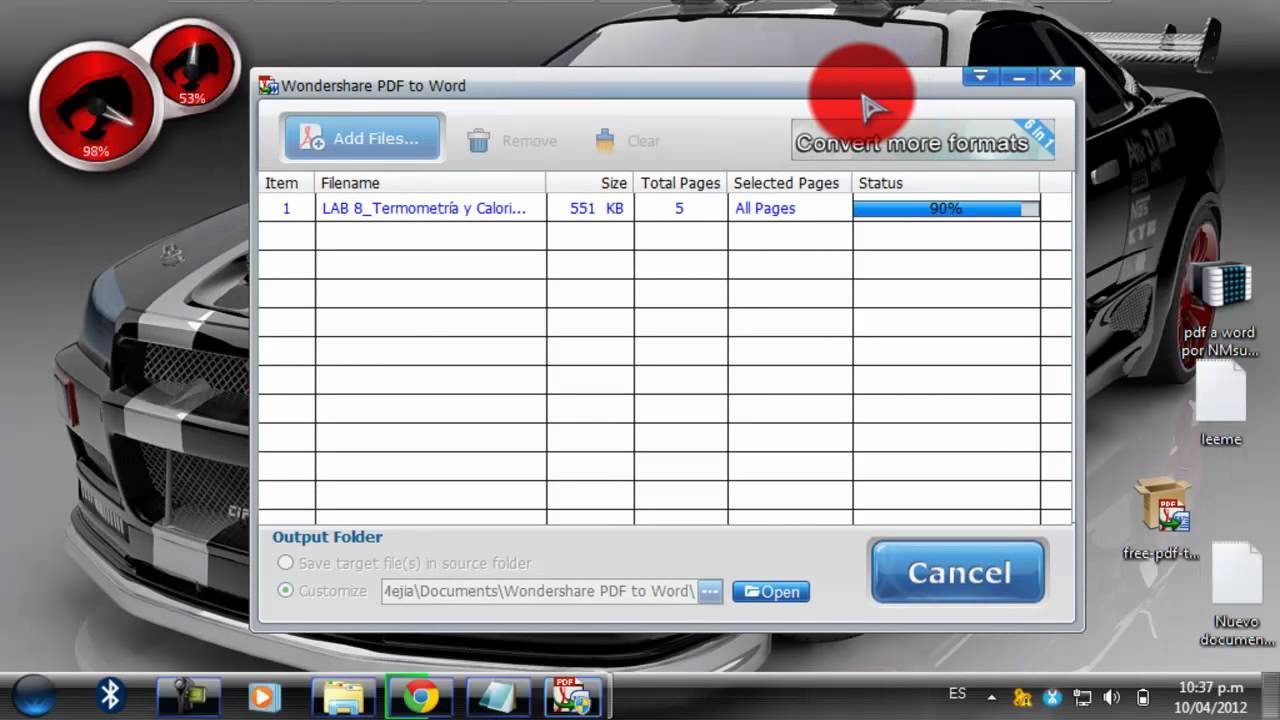
Task: Click the 90% conversion progress bar
Action: point(946,208)
